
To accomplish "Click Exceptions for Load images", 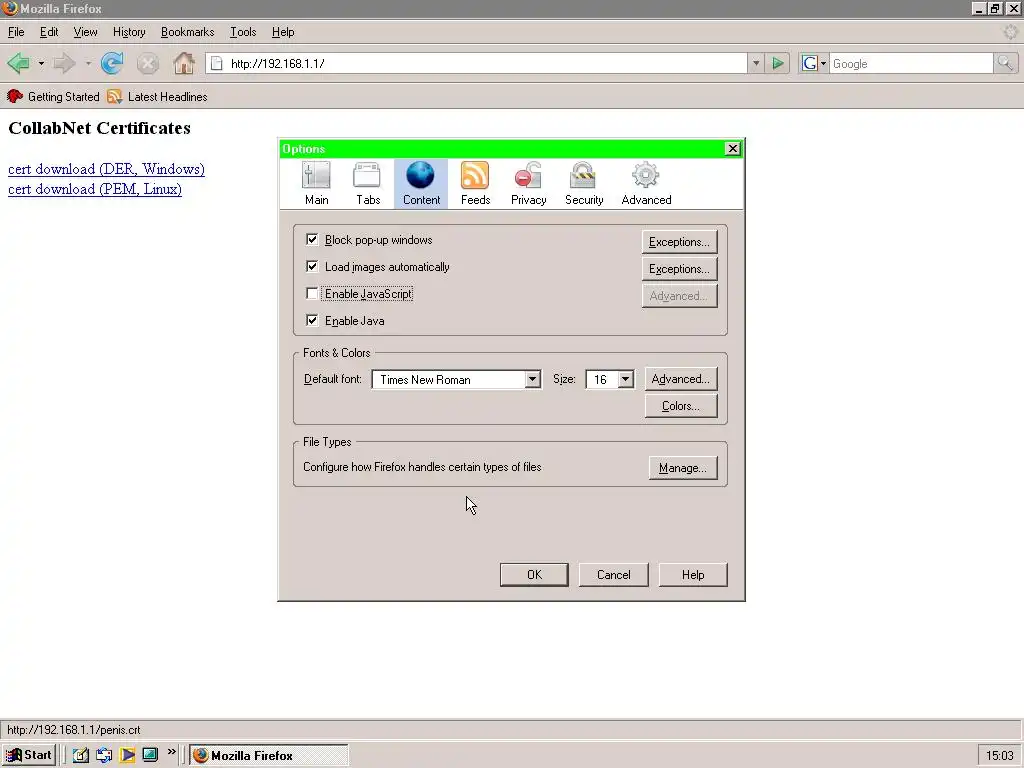I will pyautogui.click(x=679, y=268).
